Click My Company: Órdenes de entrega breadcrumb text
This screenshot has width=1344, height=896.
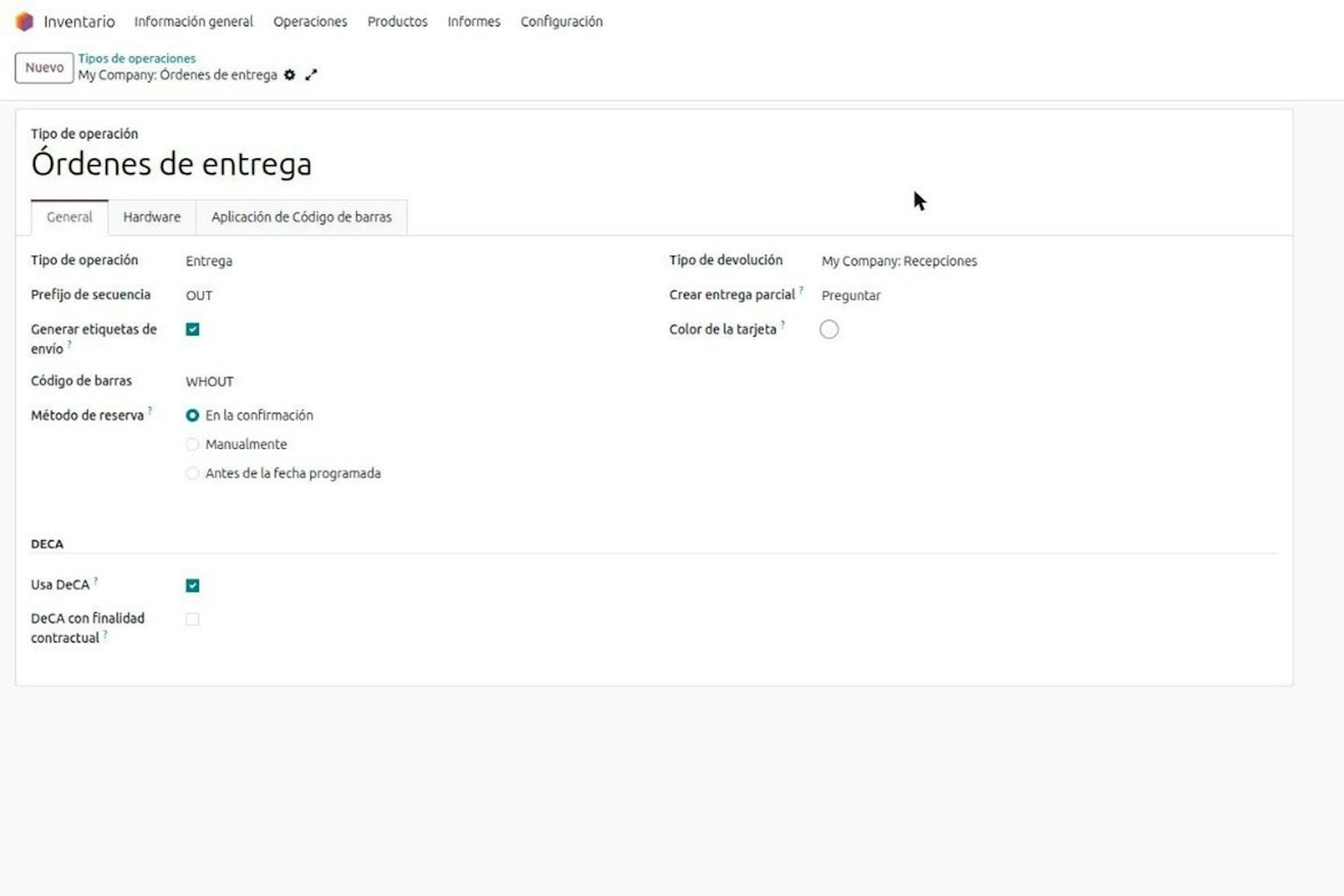pos(178,75)
